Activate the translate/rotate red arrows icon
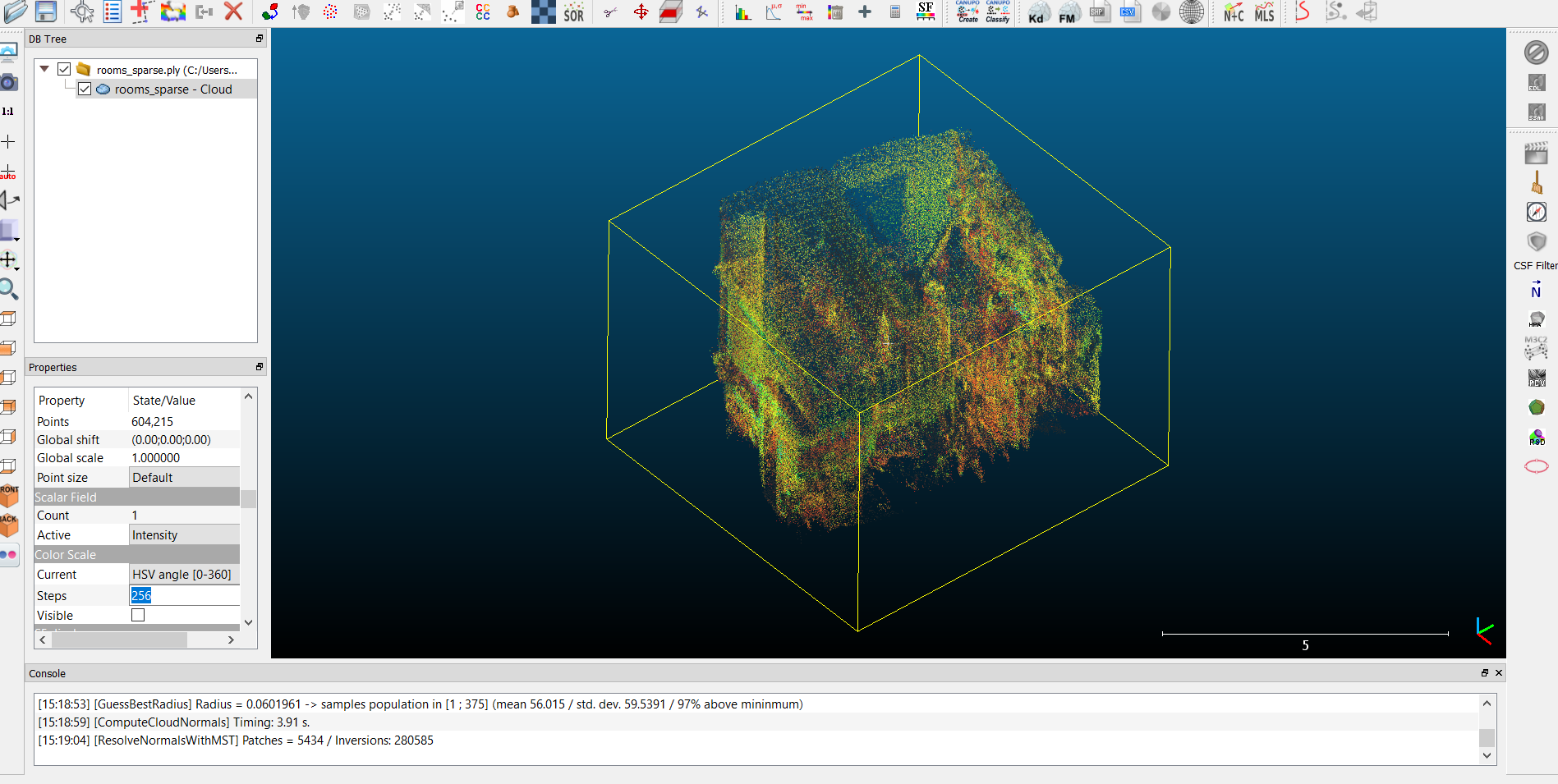Image resolution: width=1558 pixels, height=784 pixels. coord(641,11)
